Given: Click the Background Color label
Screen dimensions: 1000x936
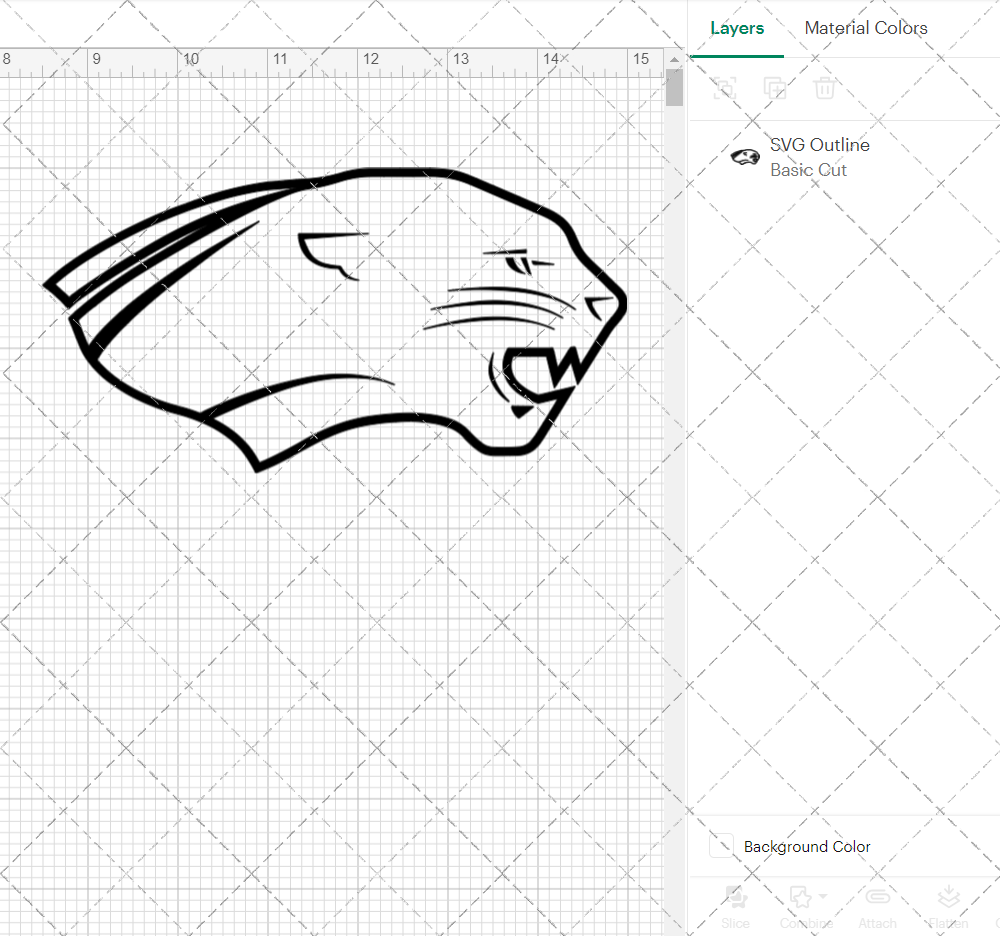Looking at the screenshot, I should [x=807, y=846].
